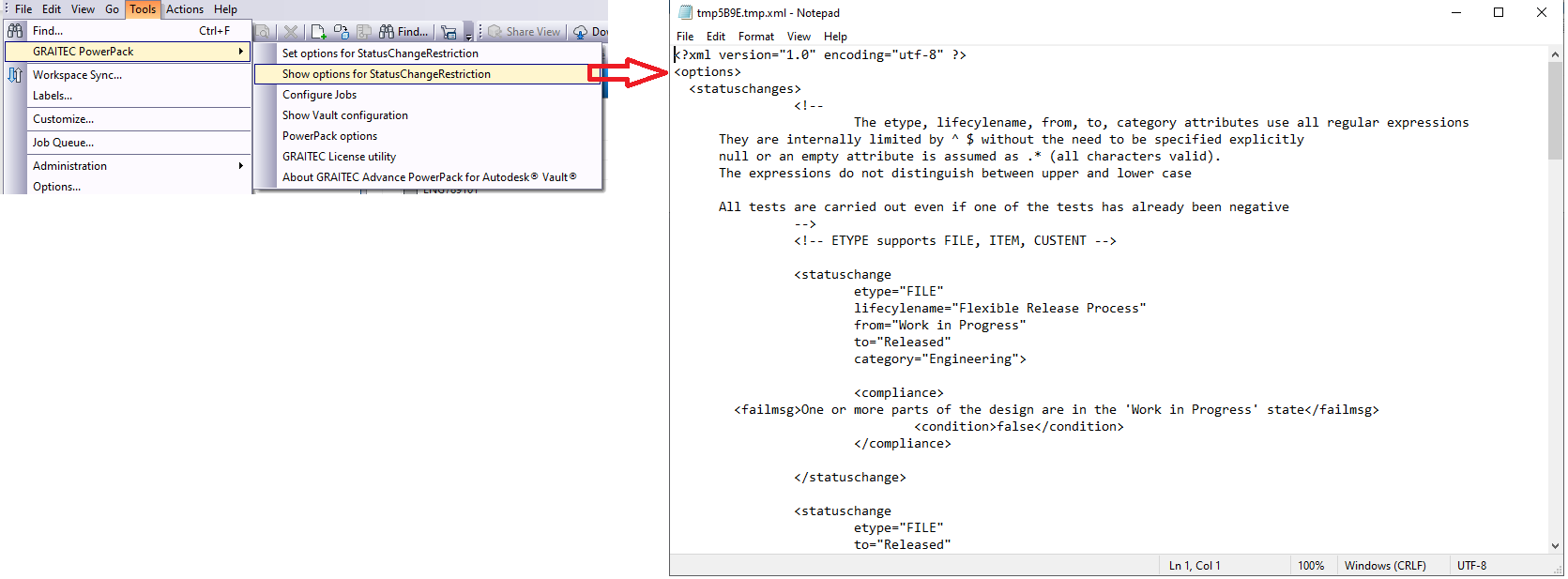Click the 'from="Work in Progress"' line
The width and height of the screenshot is (1568, 579).
940,326
